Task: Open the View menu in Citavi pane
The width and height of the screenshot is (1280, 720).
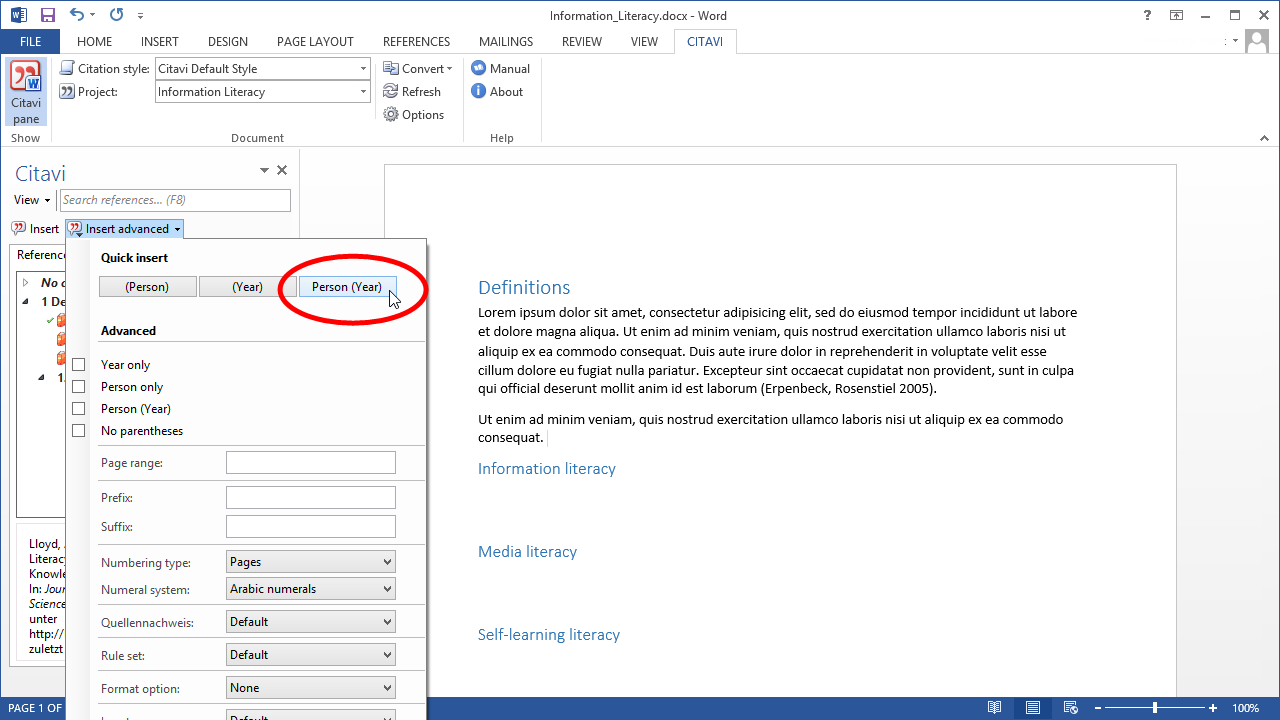Action: click(32, 200)
